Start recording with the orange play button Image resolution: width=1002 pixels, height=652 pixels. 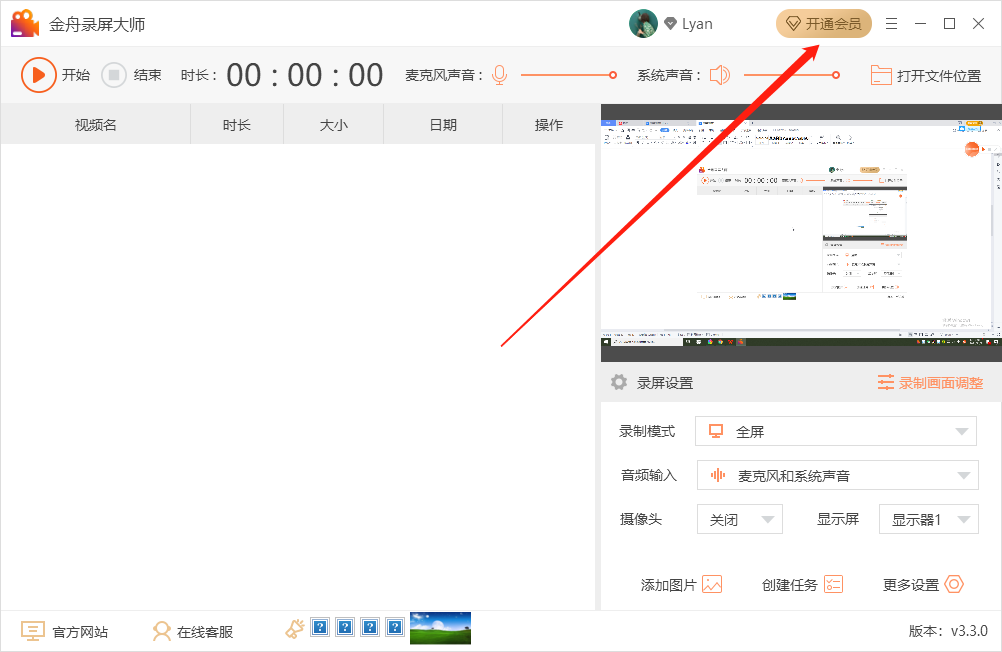(x=38, y=75)
